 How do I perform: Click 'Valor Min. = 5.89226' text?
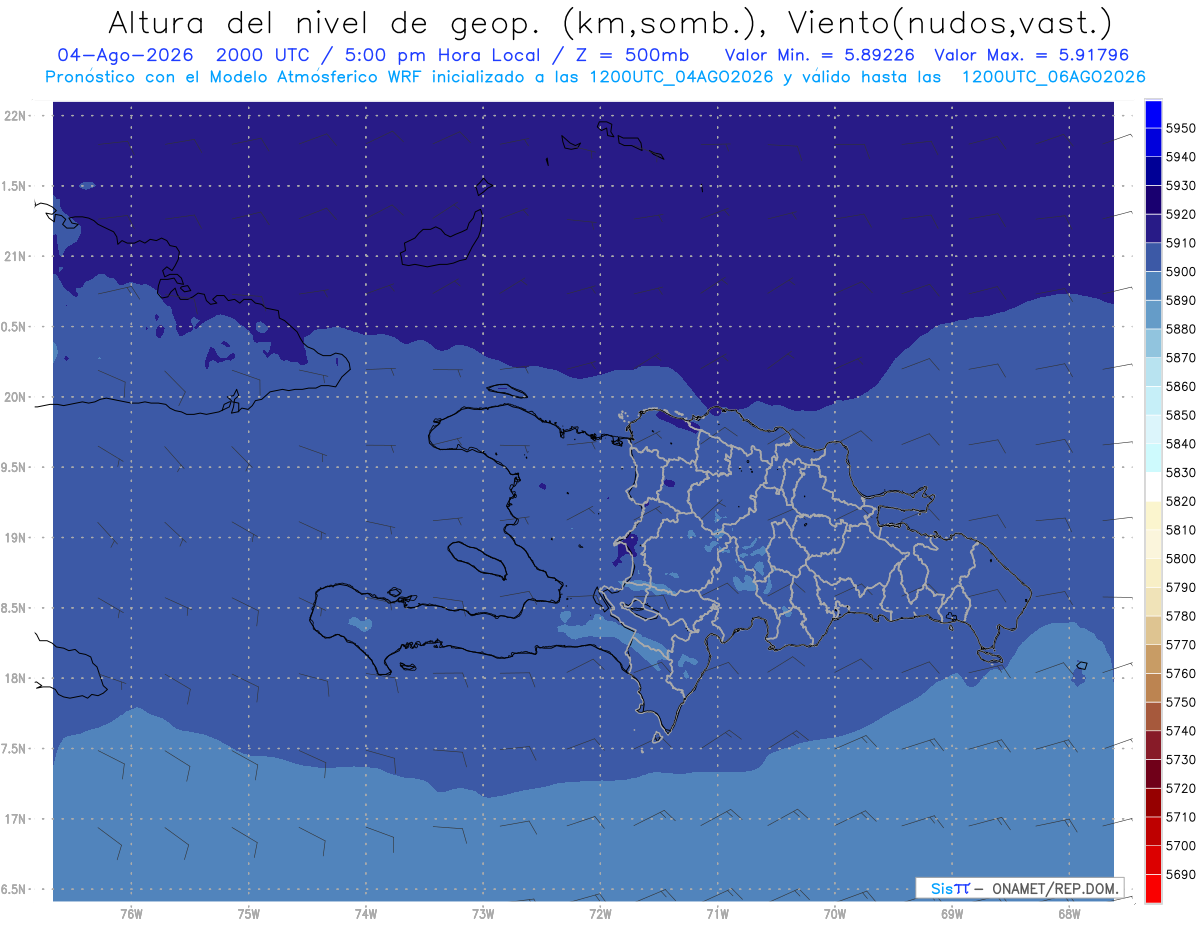pyautogui.click(x=820, y=55)
